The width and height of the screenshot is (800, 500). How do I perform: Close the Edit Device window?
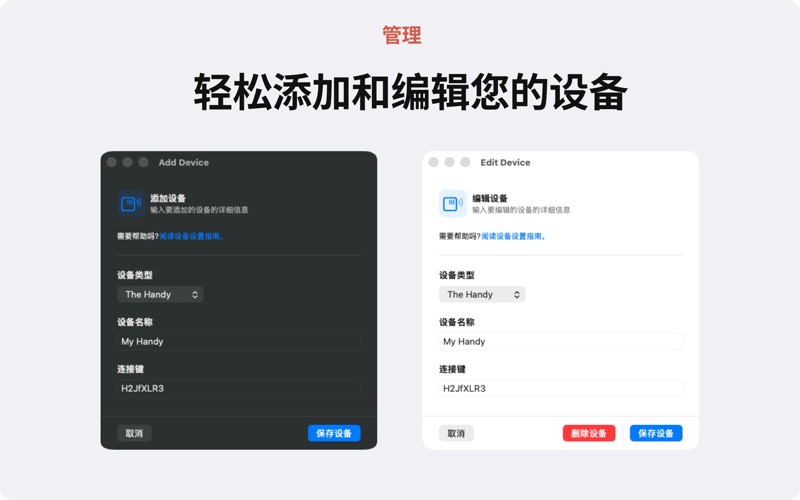[x=434, y=162]
